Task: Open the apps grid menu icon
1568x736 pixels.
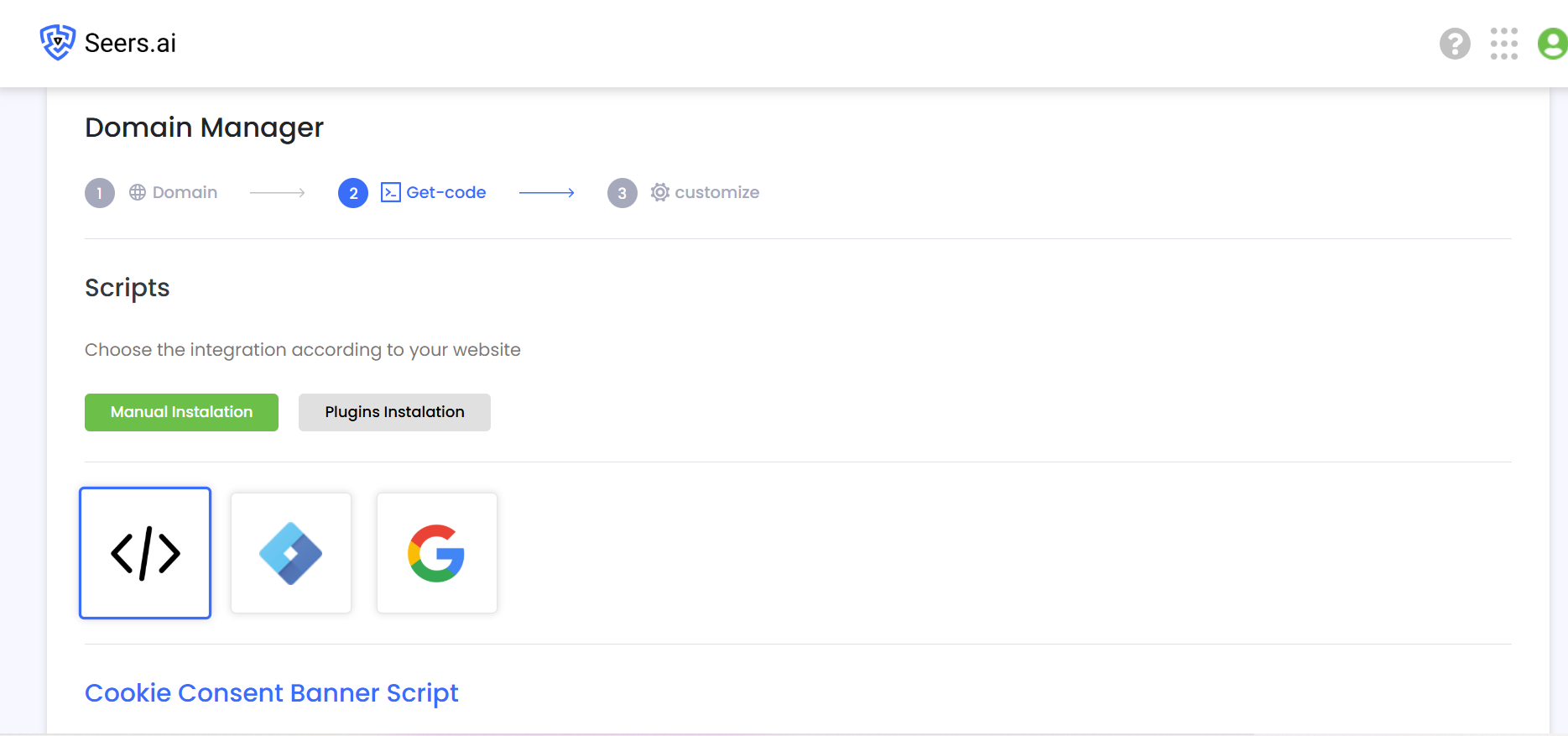Action: (x=1503, y=44)
